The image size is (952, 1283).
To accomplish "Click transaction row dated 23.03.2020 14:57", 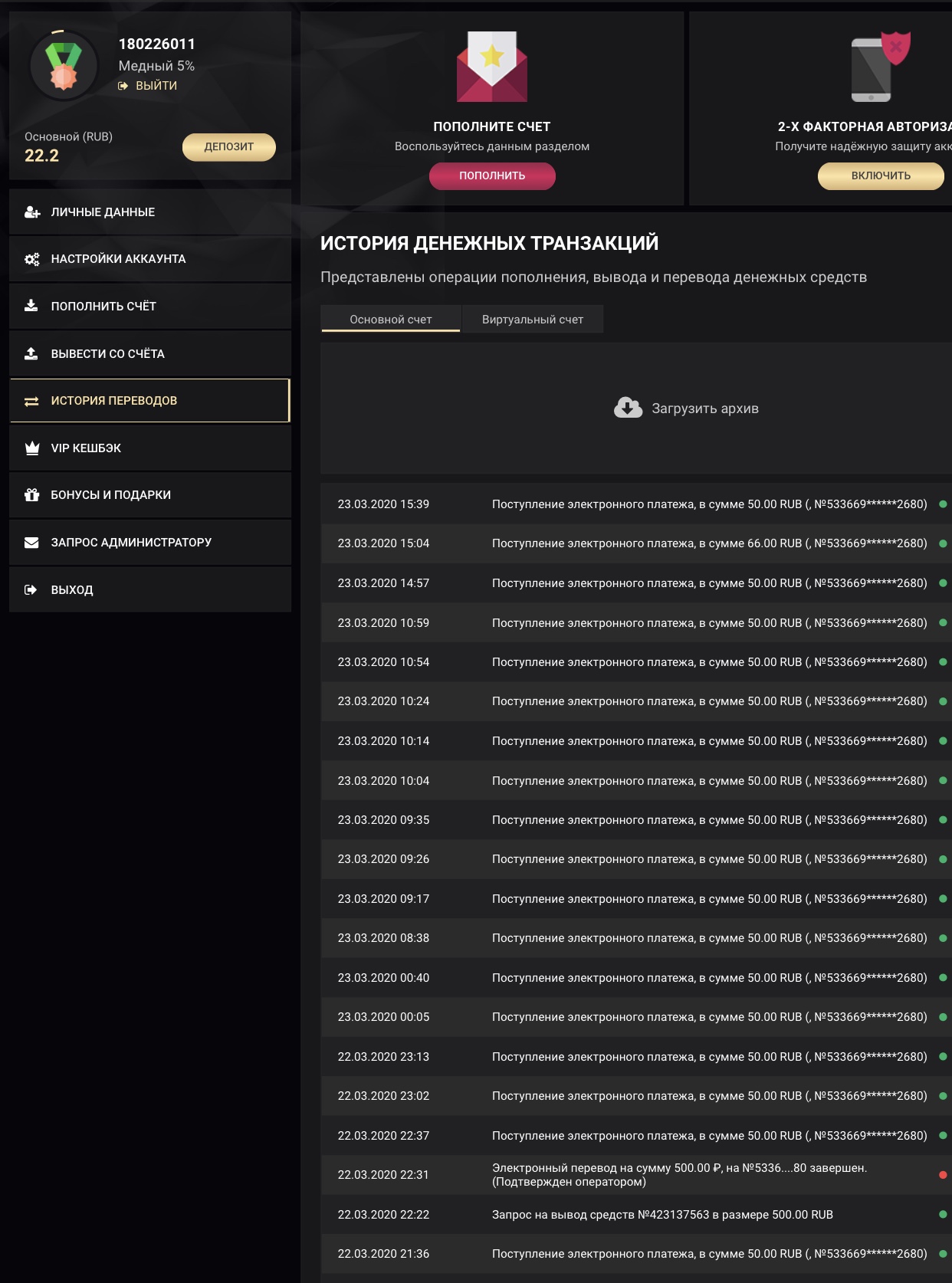I will click(x=636, y=583).
